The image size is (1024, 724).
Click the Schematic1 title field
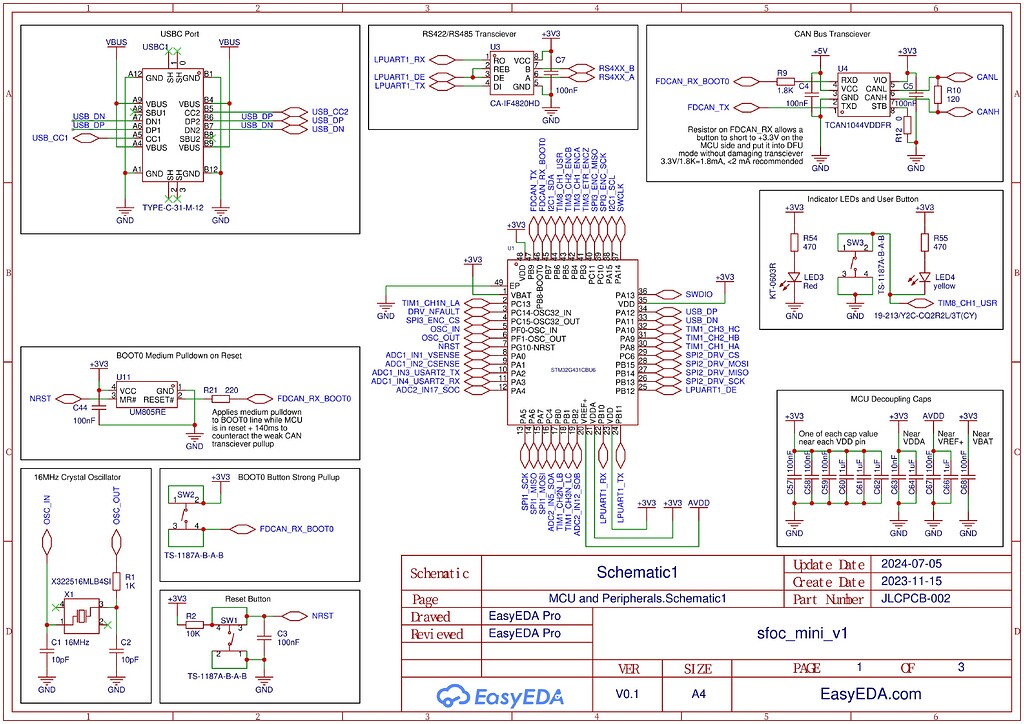click(637, 573)
